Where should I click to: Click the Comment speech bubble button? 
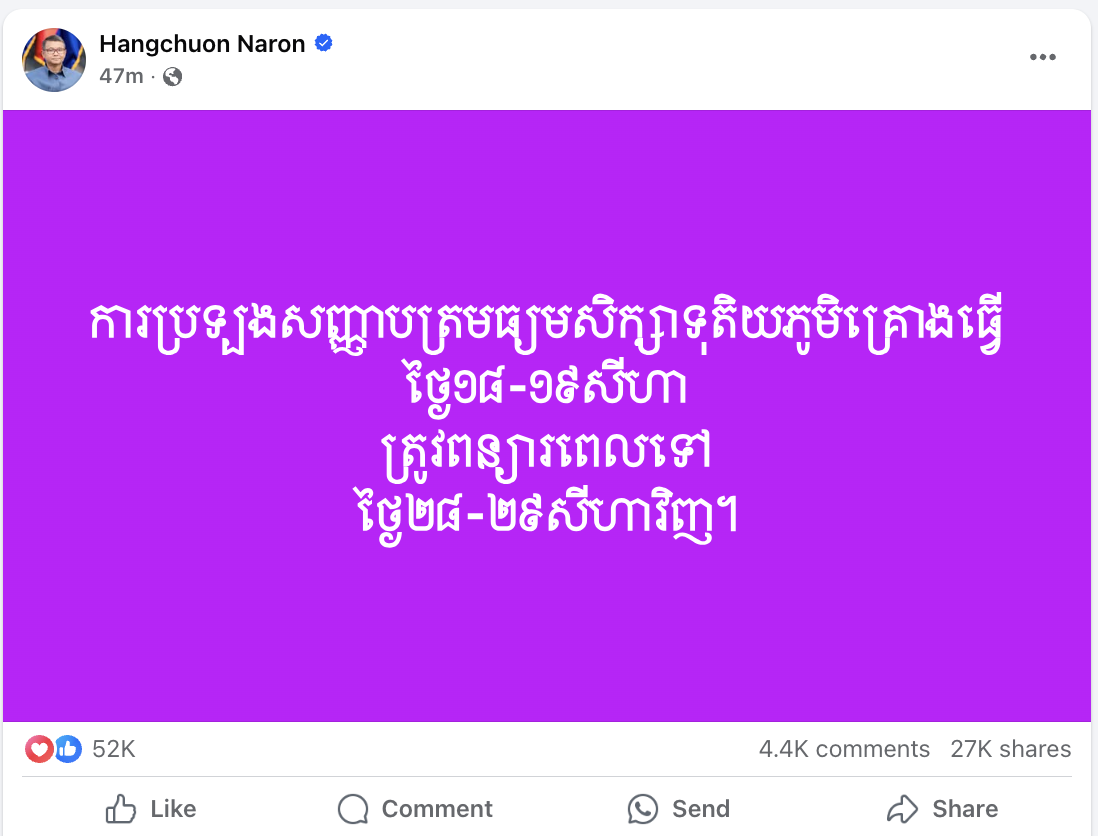(x=415, y=808)
